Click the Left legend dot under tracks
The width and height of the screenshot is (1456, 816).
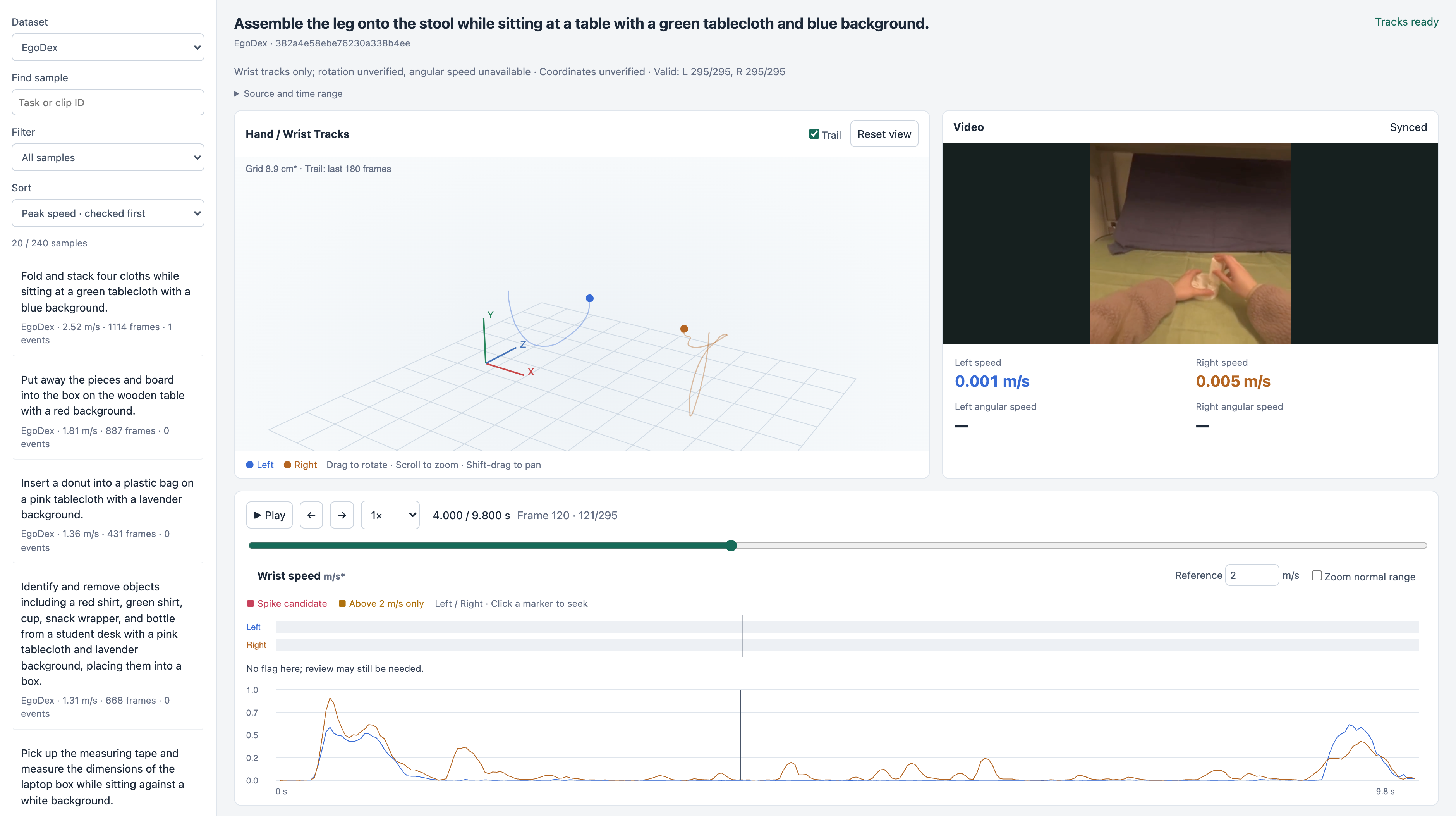[250, 465]
